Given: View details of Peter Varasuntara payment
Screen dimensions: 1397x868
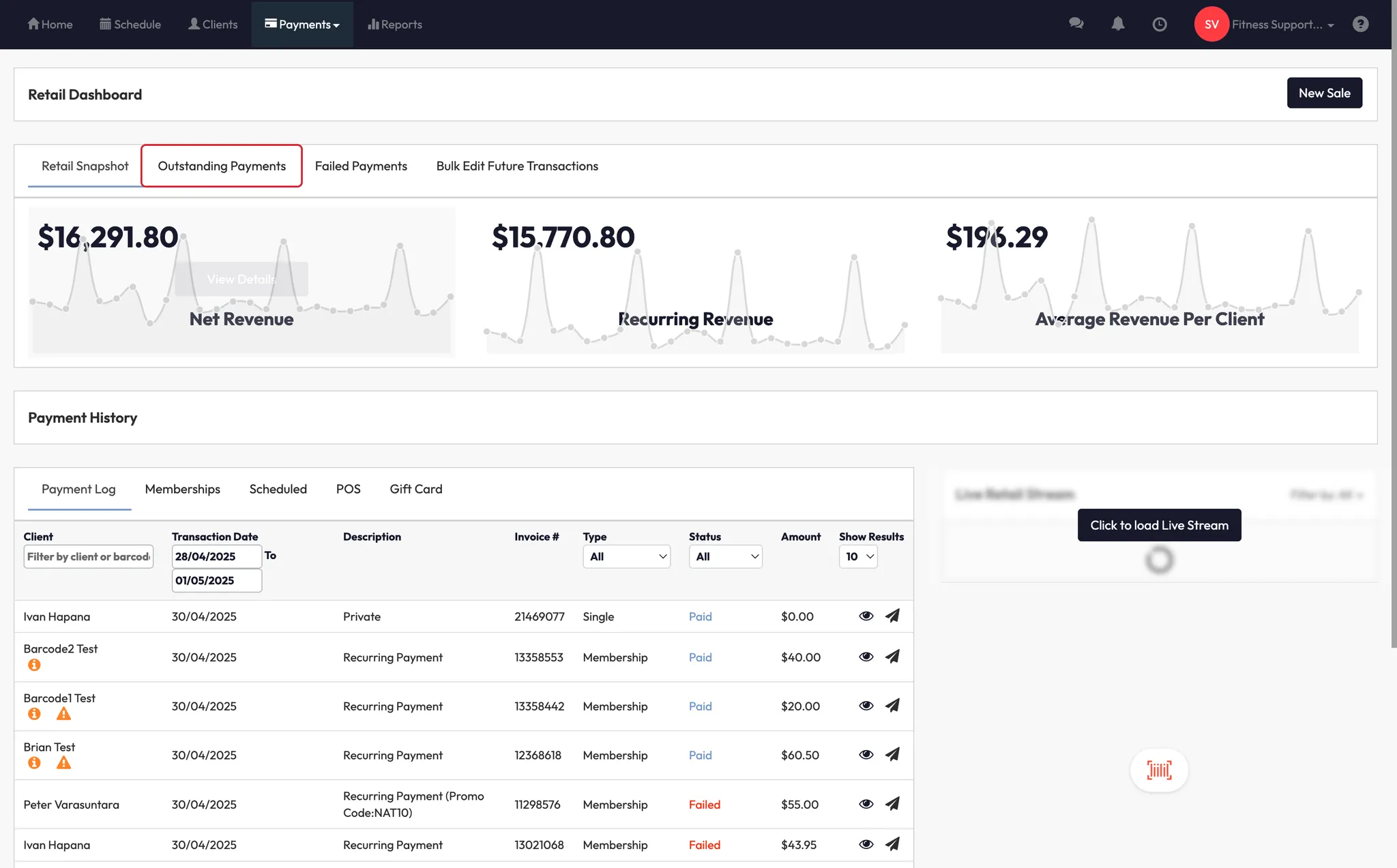Looking at the screenshot, I should [866, 804].
